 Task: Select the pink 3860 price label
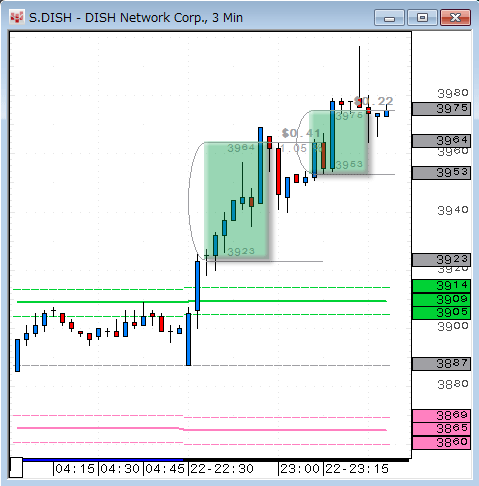point(441,443)
